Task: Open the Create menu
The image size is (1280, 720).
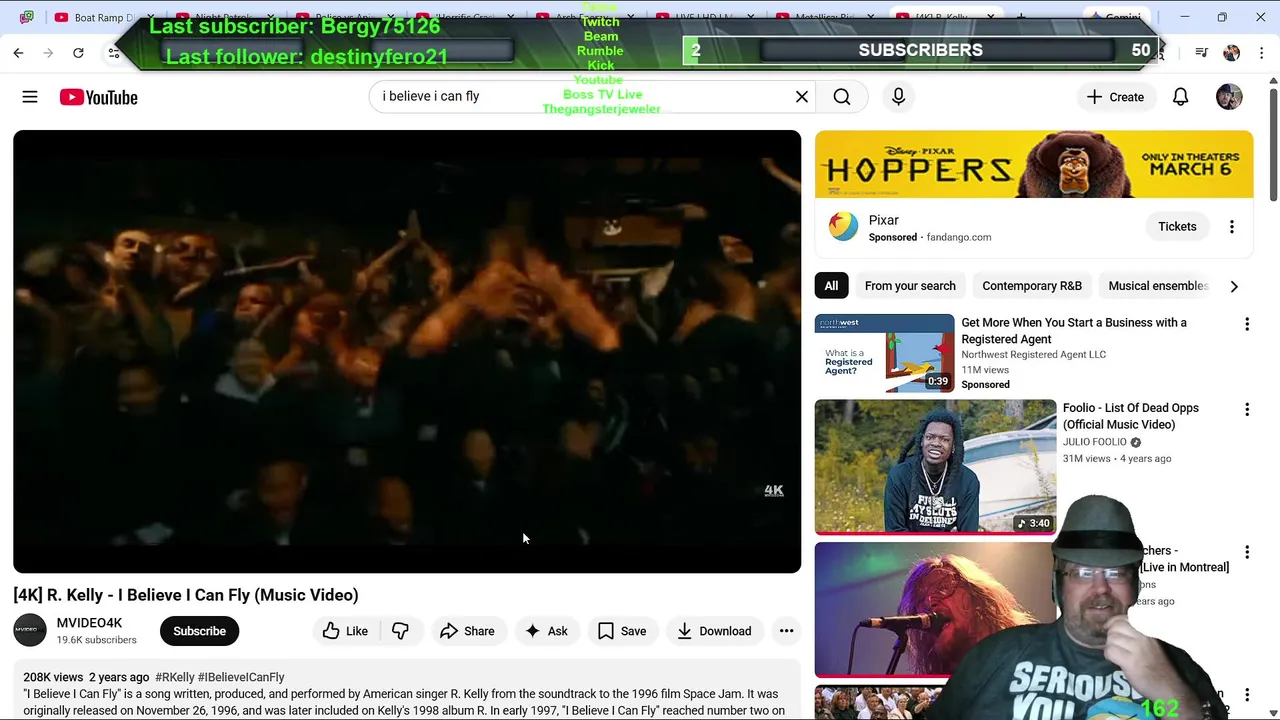Action: [1115, 97]
